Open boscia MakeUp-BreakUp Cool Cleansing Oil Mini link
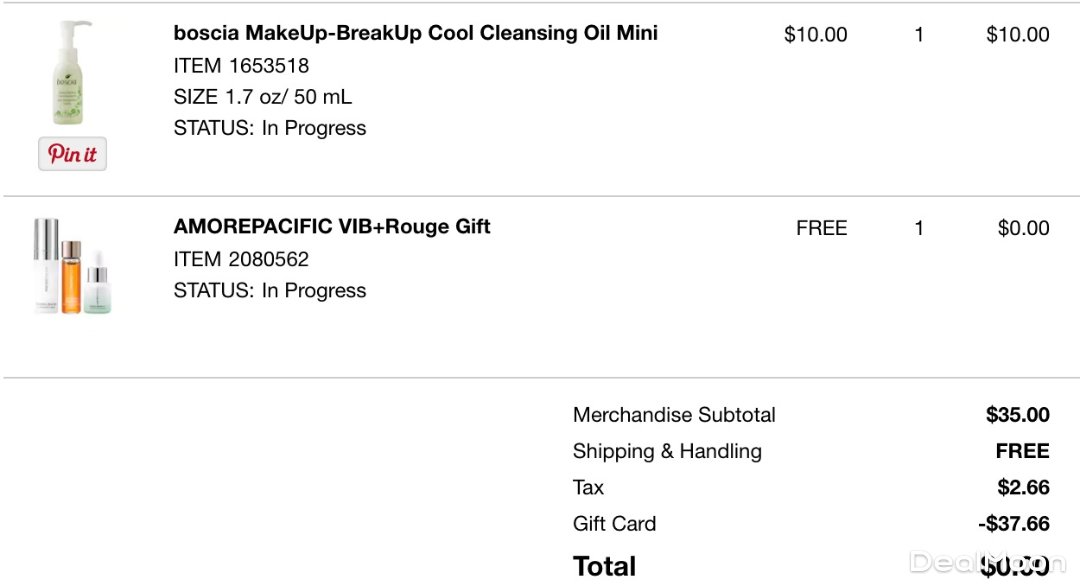Viewport: 1080px width, 586px height. [415, 33]
